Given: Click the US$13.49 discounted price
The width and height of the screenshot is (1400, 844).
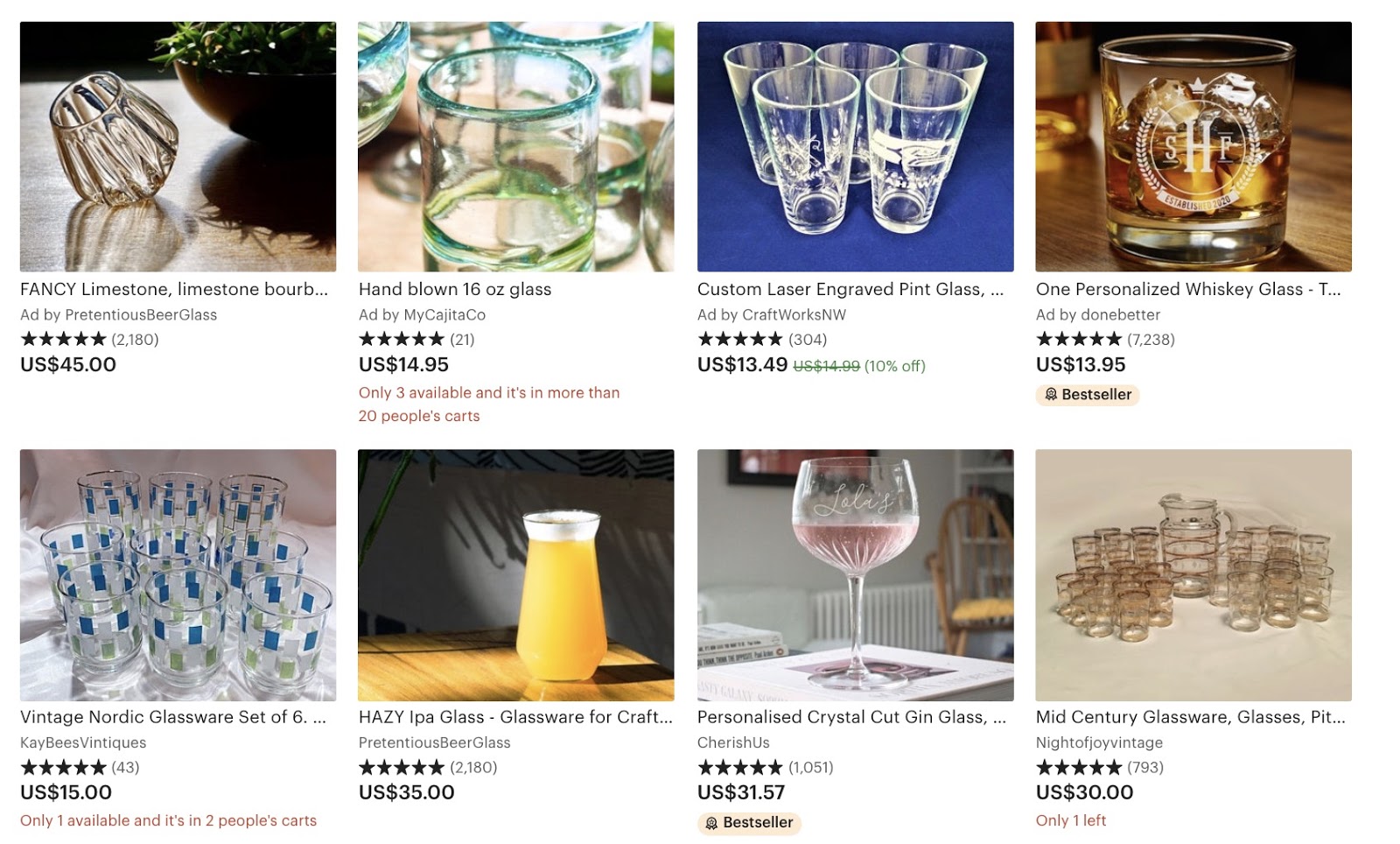Looking at the screenshot, I should [742, 364].
